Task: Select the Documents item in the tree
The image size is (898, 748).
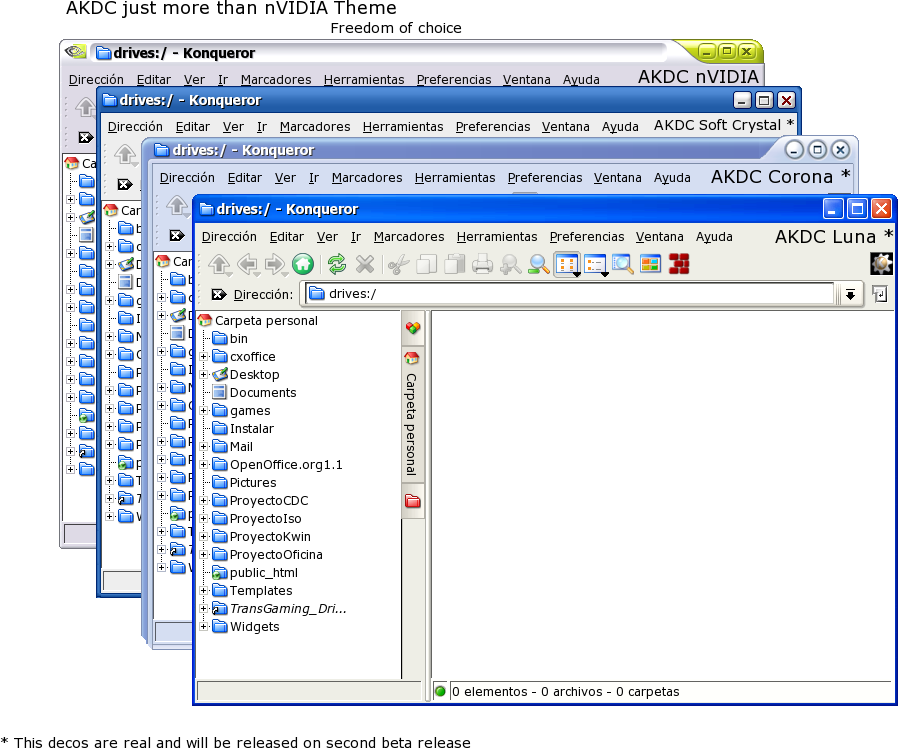Action: 254,393
